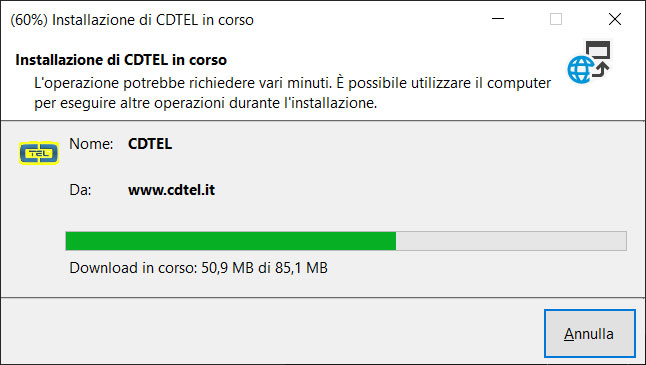Click the Installazione di CDTEL in corso heading

click(121, 60)
